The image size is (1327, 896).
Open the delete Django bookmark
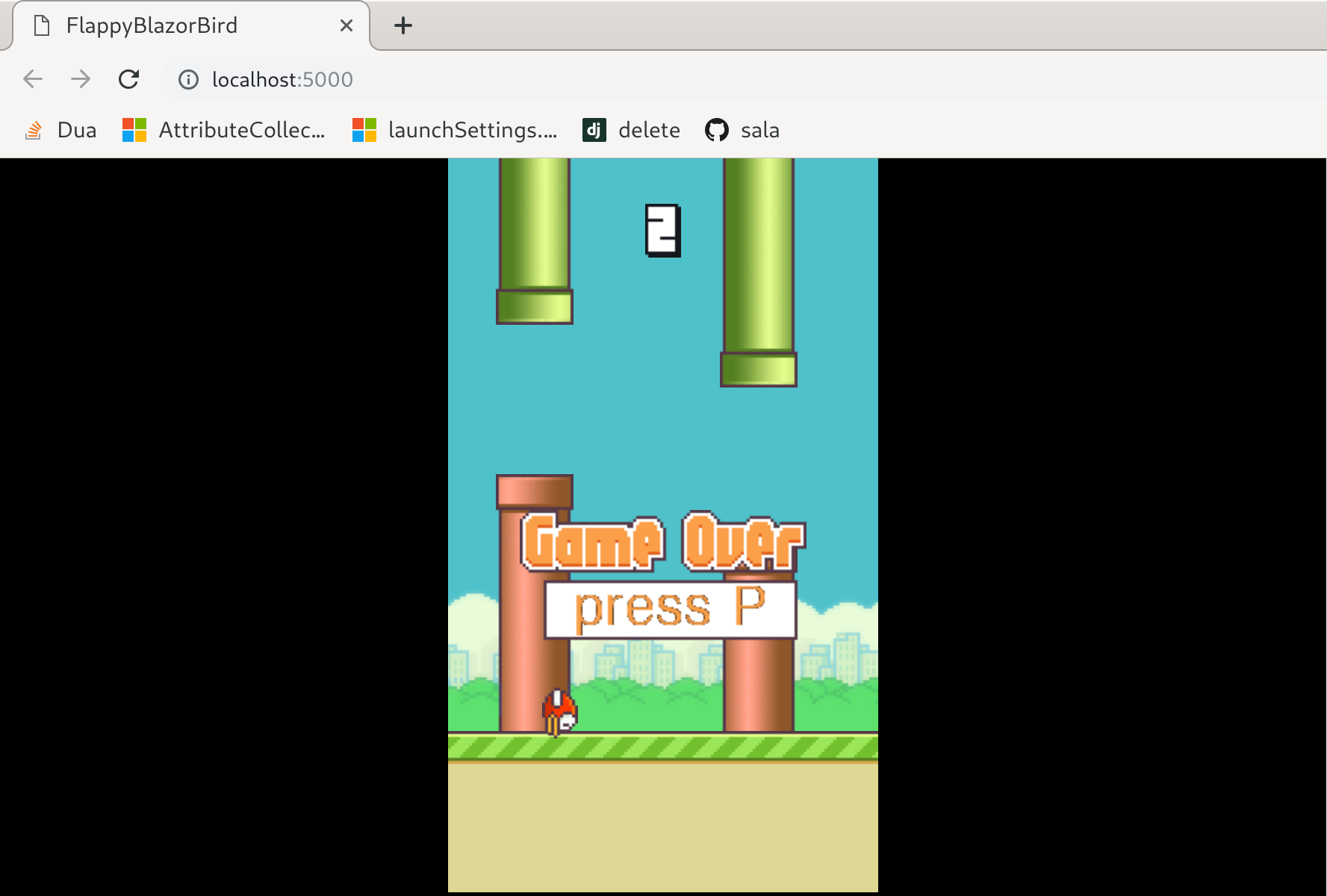(x=631, y=130)
